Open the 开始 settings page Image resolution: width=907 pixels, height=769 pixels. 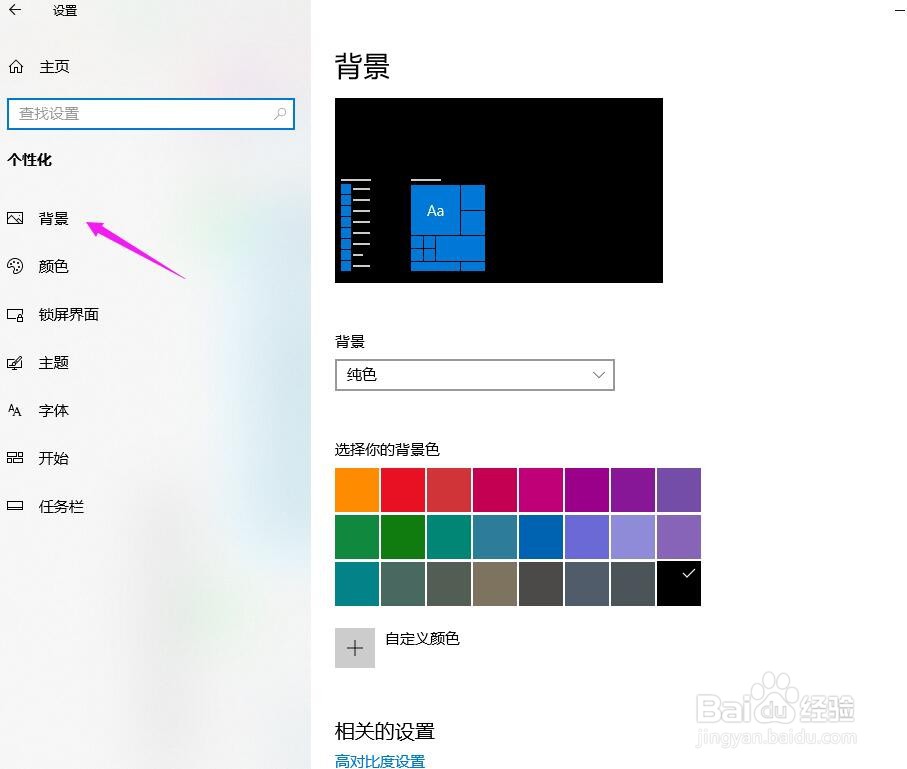pos(54,458)
